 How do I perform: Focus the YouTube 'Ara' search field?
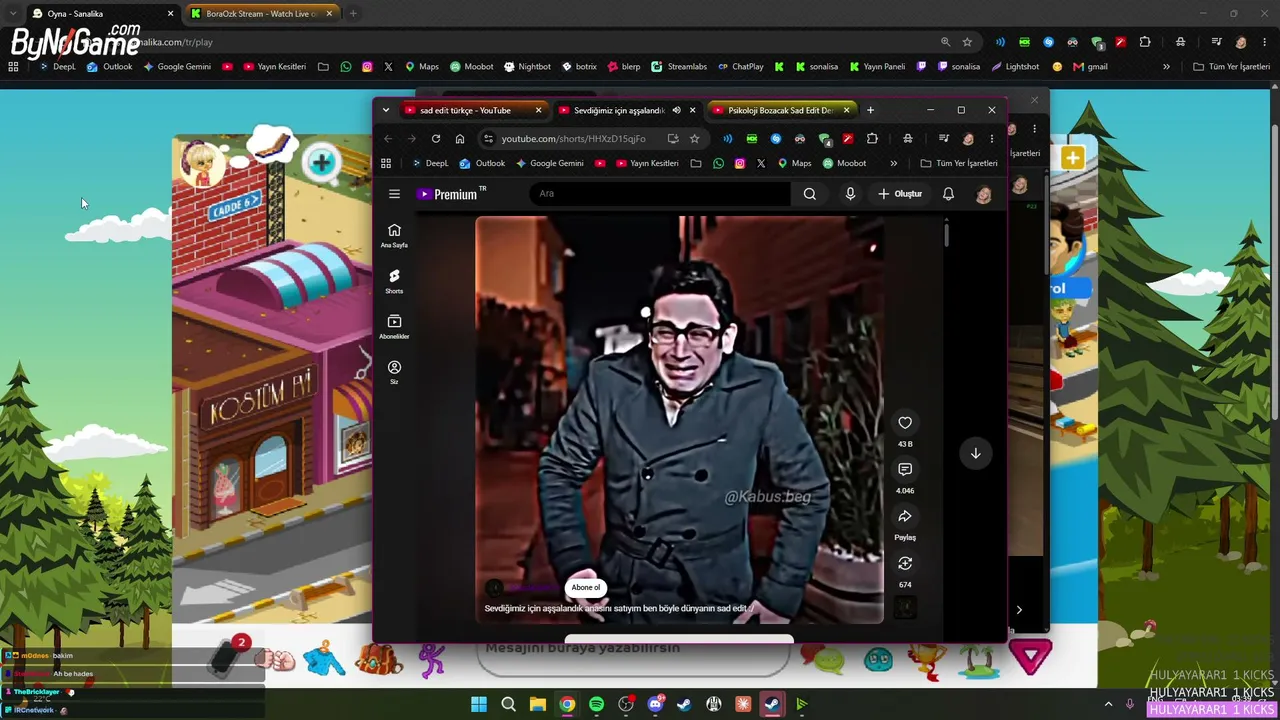click(660, 194)
